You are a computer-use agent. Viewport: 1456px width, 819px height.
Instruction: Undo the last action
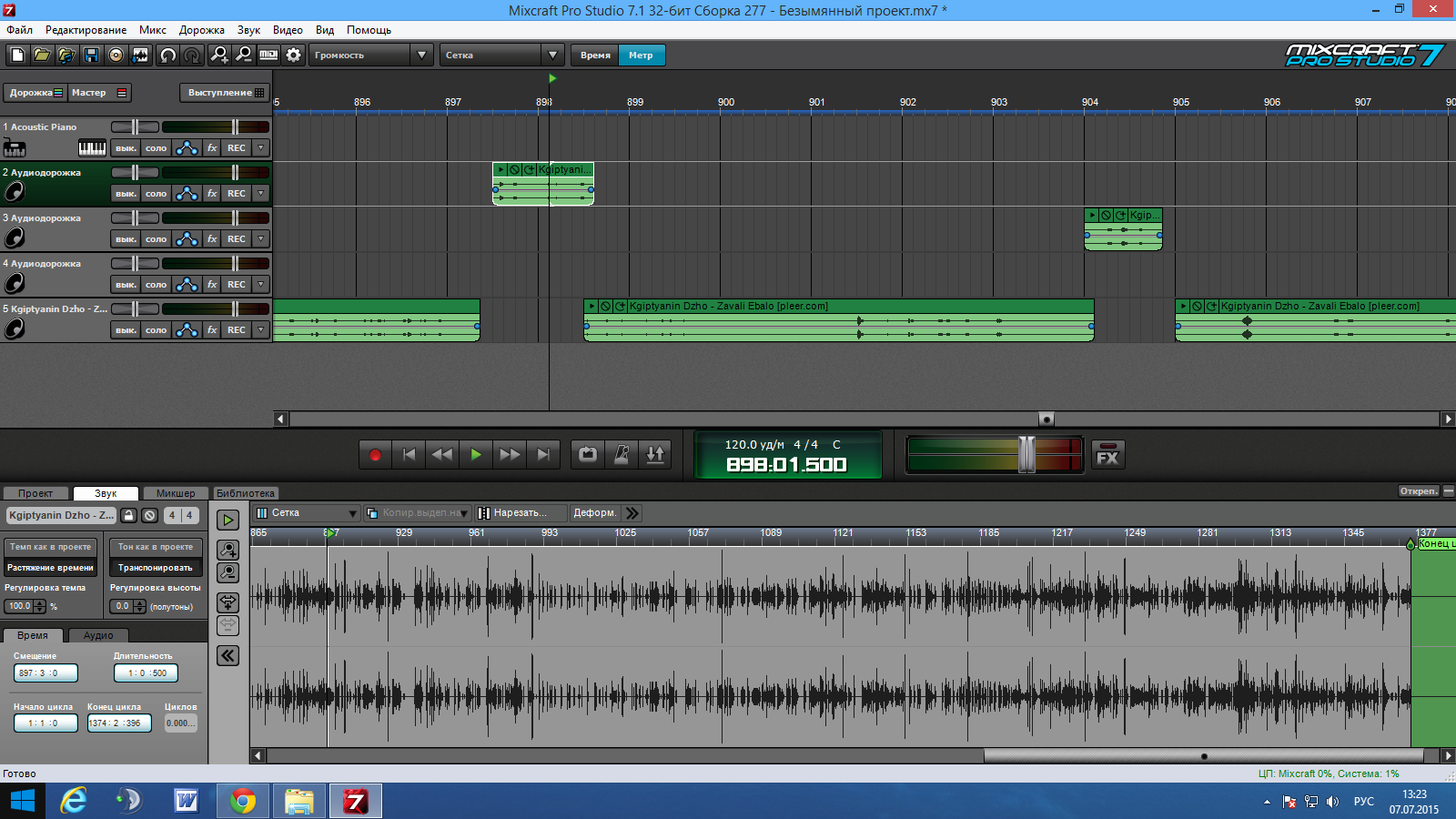coord(167,56)
